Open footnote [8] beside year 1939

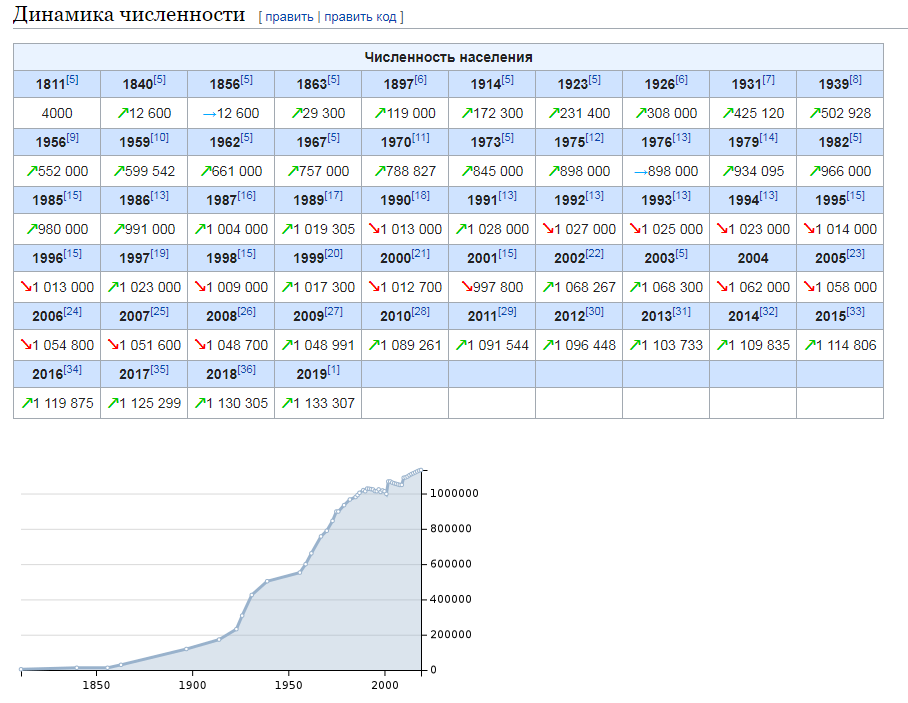(855, 80)
